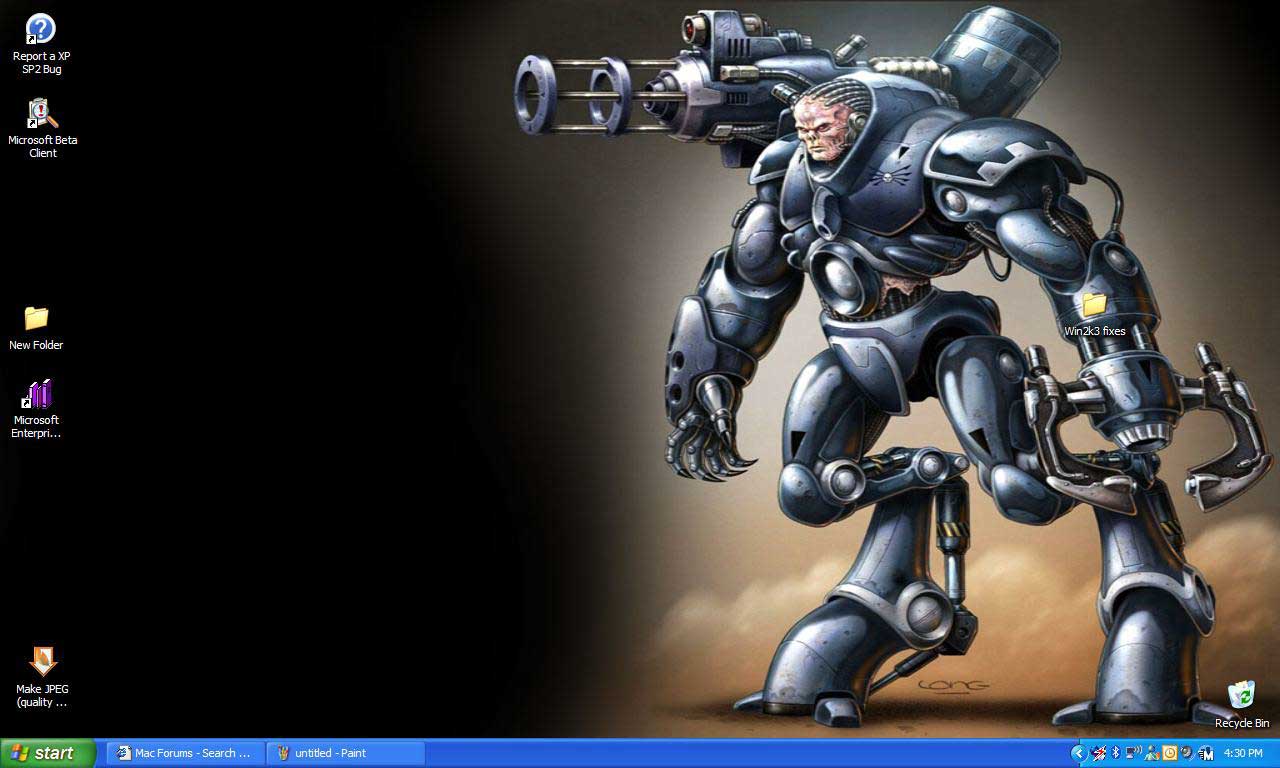The height and width of the screenshot is (768, 1280).
Task: Open the Start menu
Action: click(48, 753)
